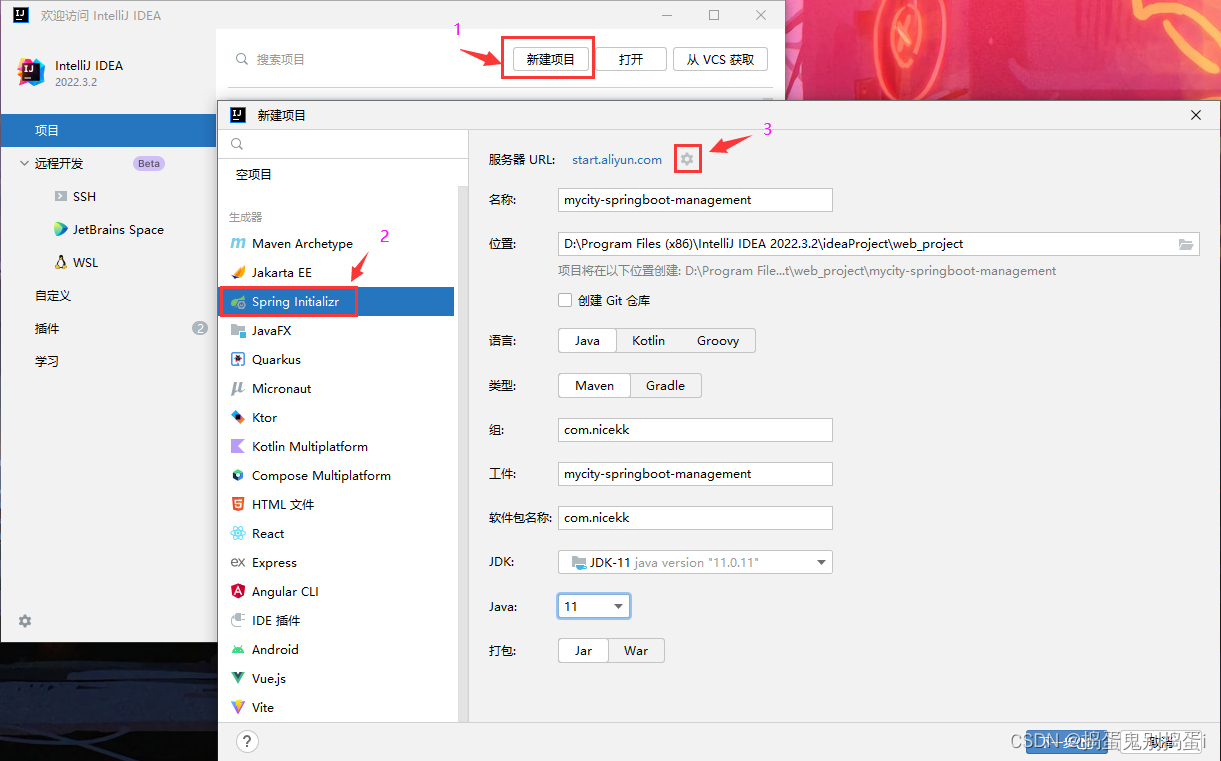
Task: Click the Vite logo icon
Action: pyautogui.click(x=238, y=707)
